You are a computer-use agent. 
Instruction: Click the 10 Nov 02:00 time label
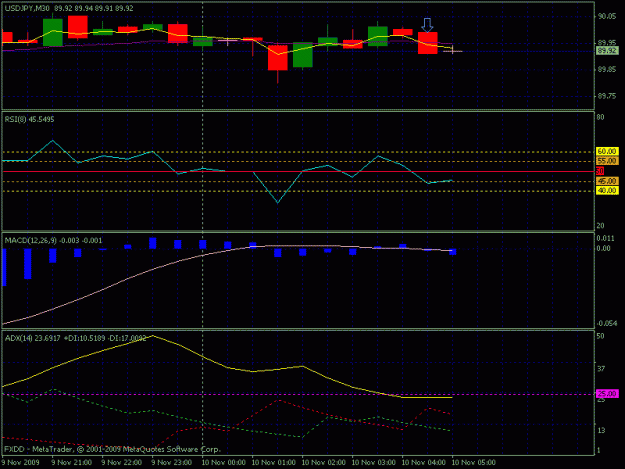(x=323, y=463)
